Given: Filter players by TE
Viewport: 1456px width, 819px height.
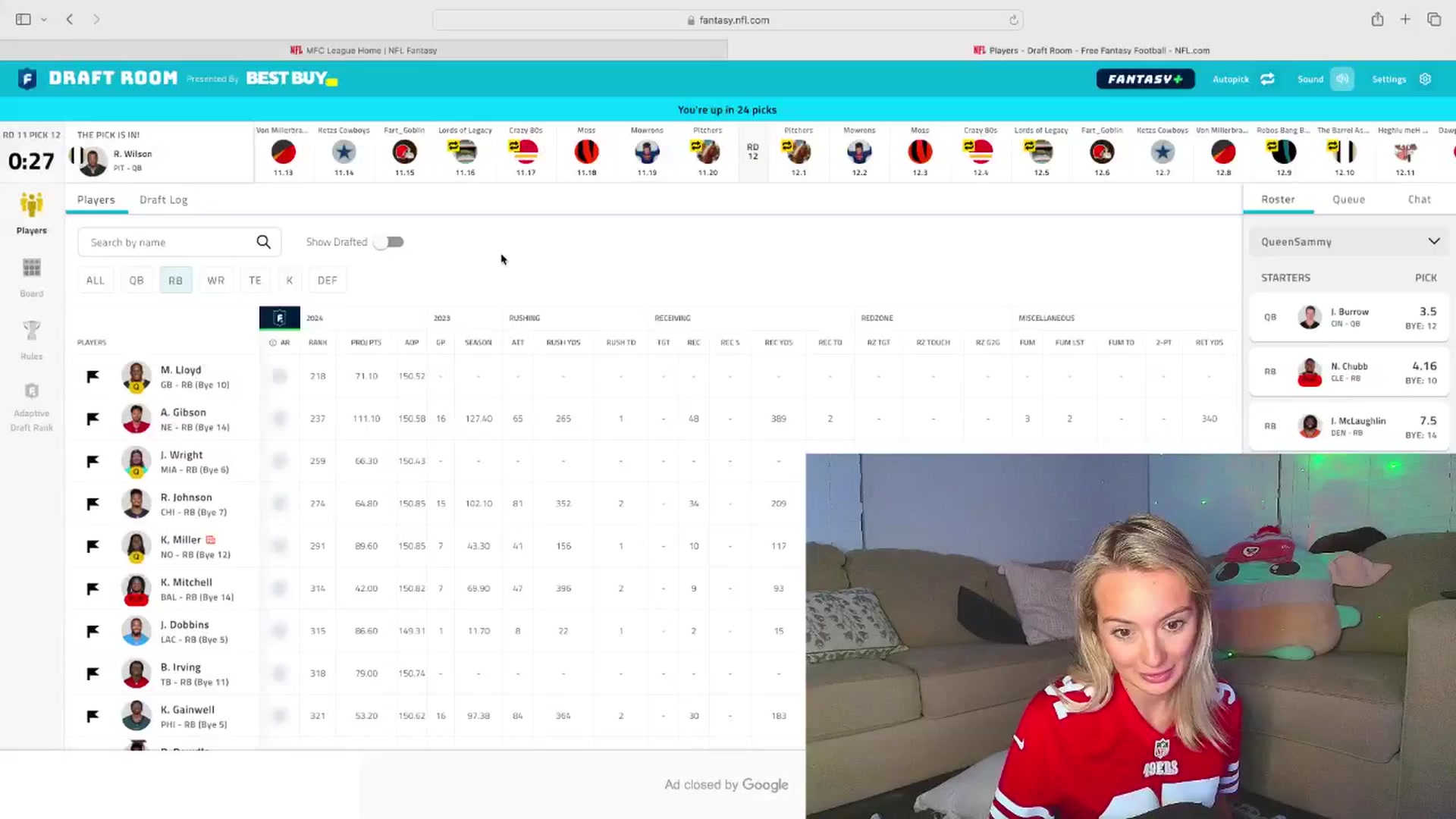Looking at the screenshot, I should pyautogui.click(x=256, y=281).
